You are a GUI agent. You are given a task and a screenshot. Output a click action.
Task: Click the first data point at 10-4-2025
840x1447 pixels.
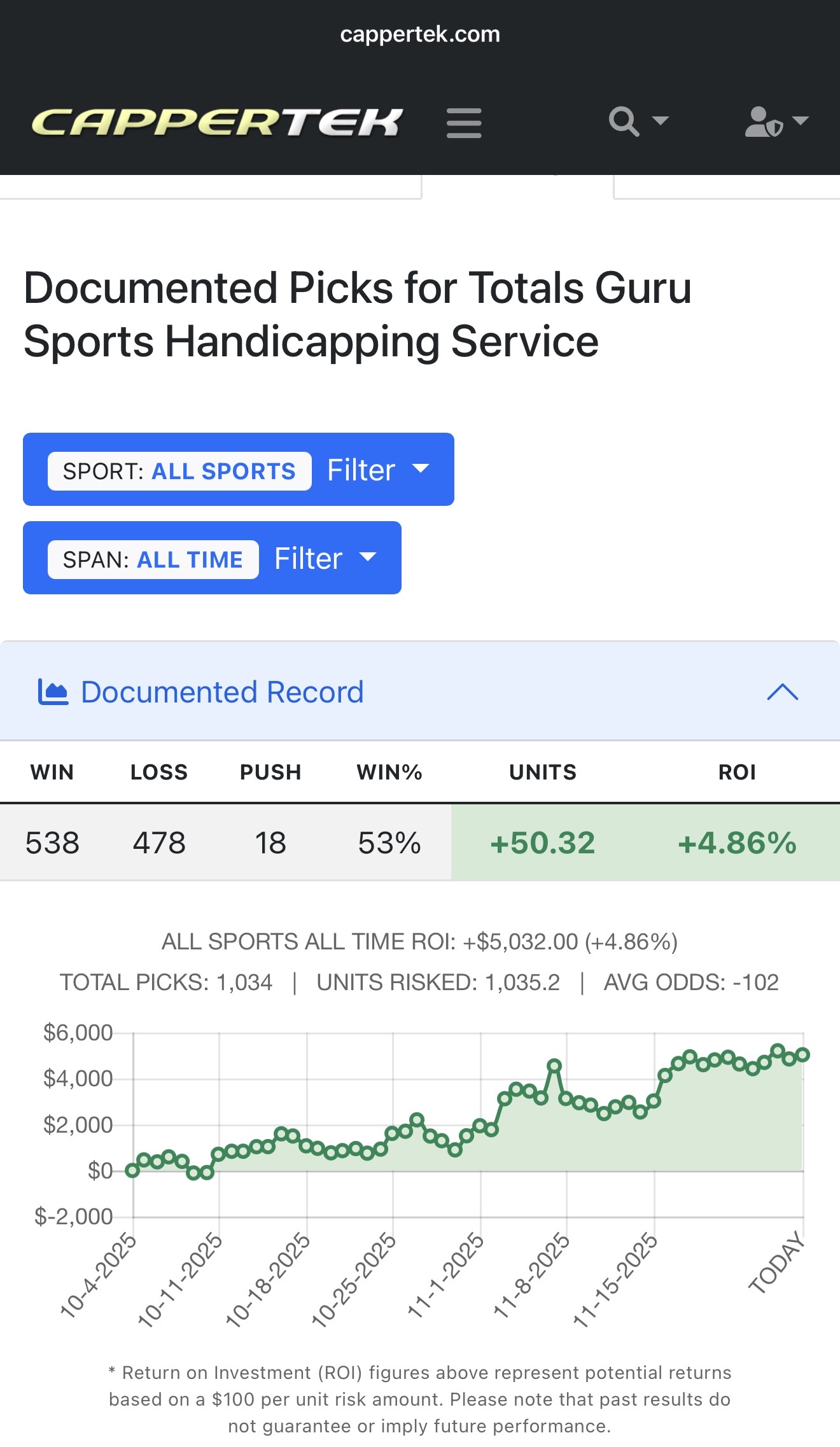click(132, 1170)
